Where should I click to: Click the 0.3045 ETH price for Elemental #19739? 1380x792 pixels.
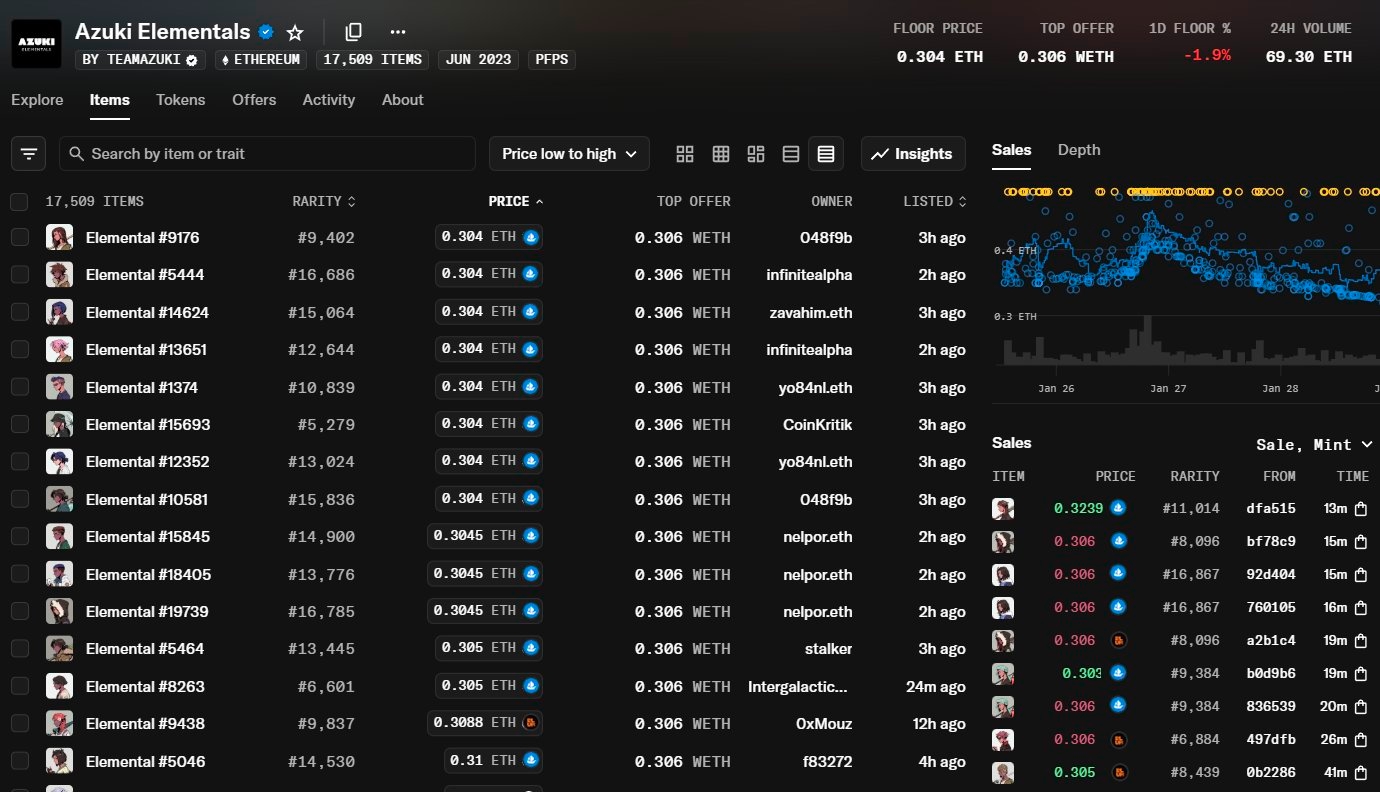pyautogui.click(x=485, y=611)
